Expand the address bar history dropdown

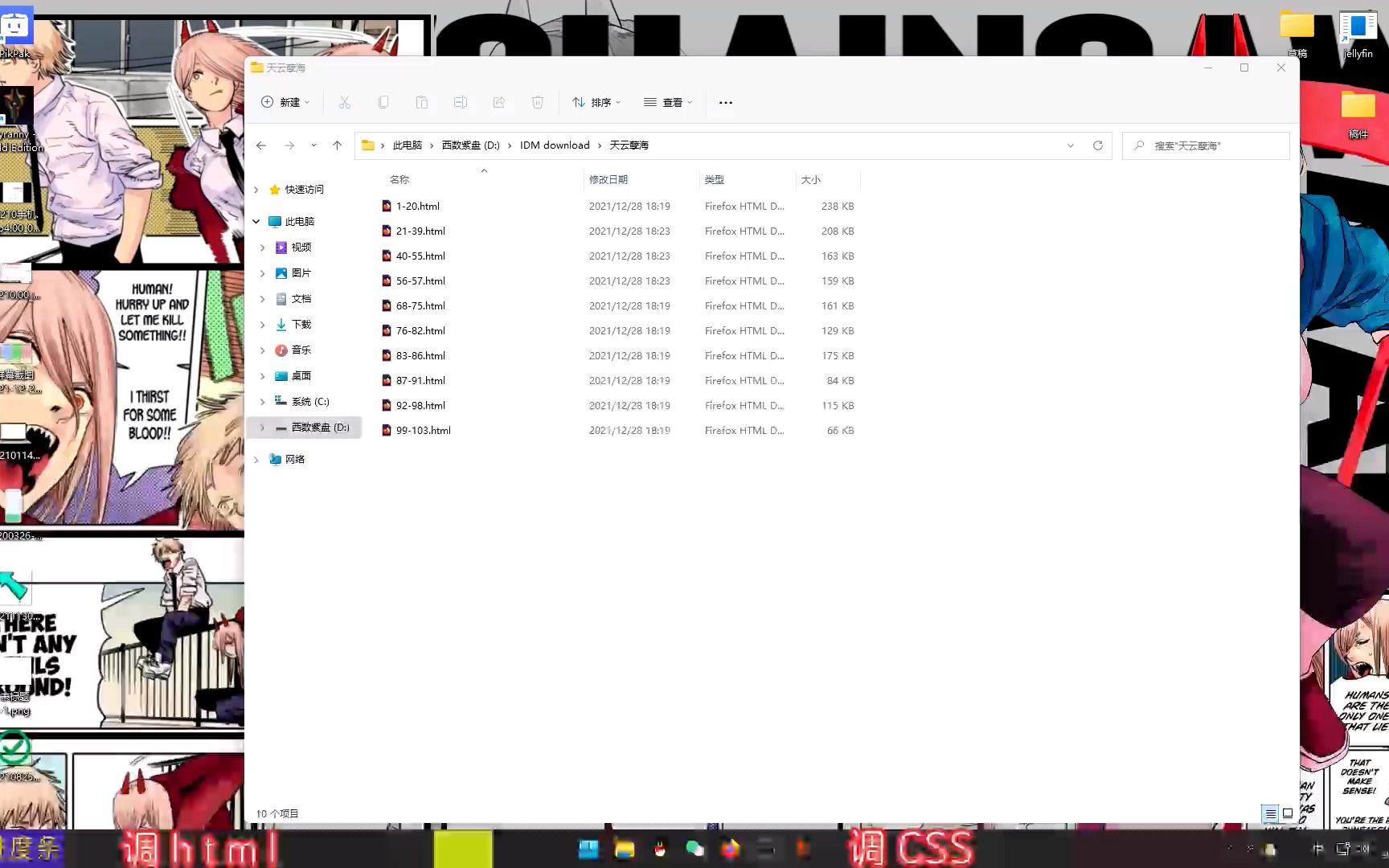click(1071, 145)
